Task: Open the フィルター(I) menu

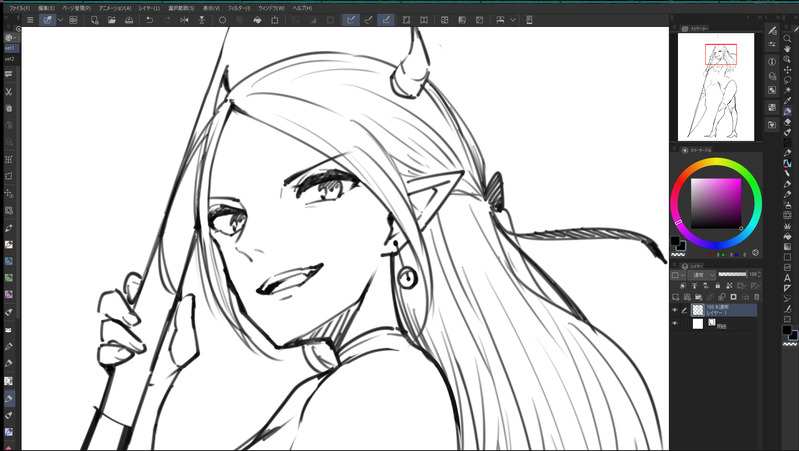Action: [x=238, y=8]
